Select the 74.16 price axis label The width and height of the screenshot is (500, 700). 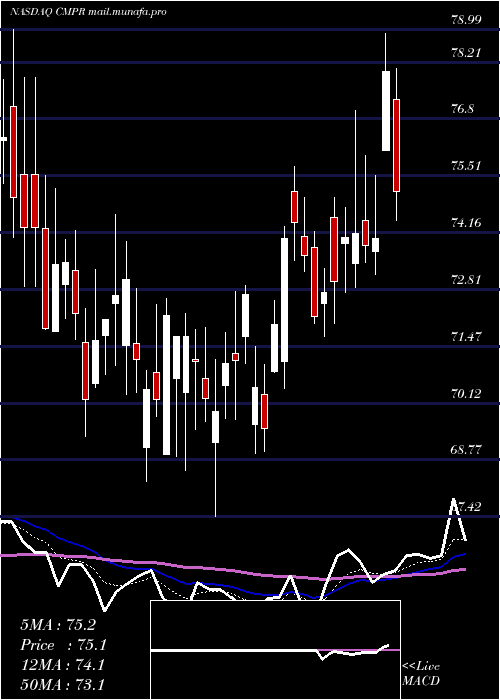[466, 222]
